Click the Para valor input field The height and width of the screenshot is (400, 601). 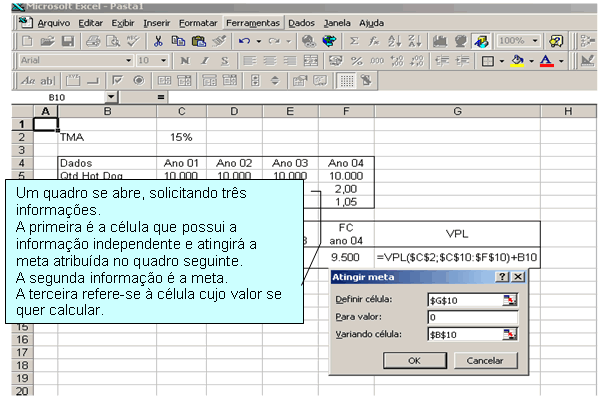pyautogui.click(x=468, y=317)
